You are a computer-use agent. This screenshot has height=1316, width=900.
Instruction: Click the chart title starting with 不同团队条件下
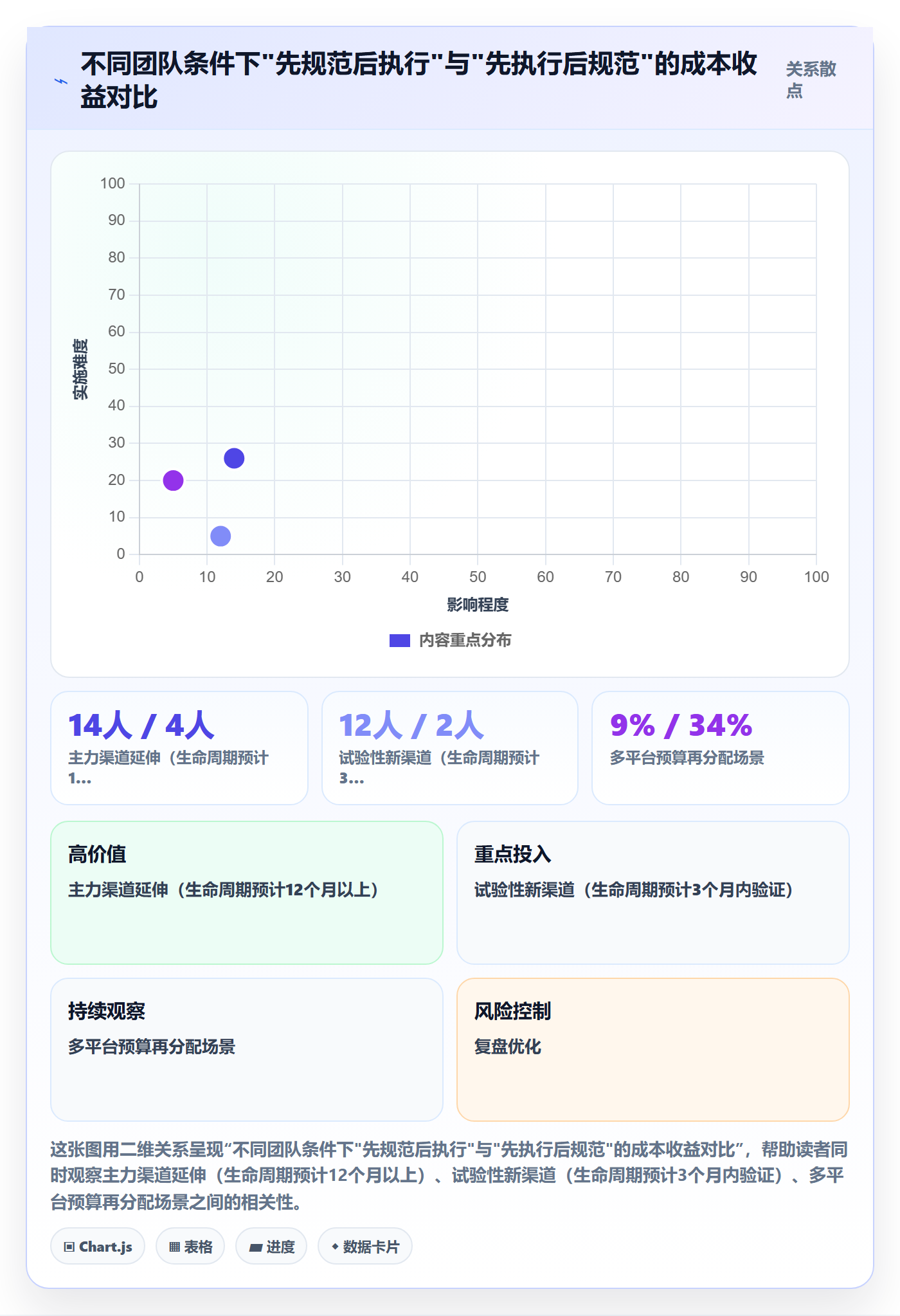pyautogui.click(x=419, y=80)
